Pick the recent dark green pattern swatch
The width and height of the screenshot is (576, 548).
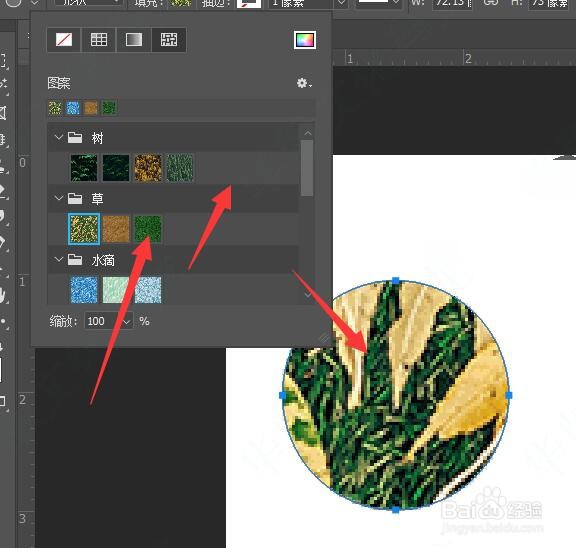(109, 108)
